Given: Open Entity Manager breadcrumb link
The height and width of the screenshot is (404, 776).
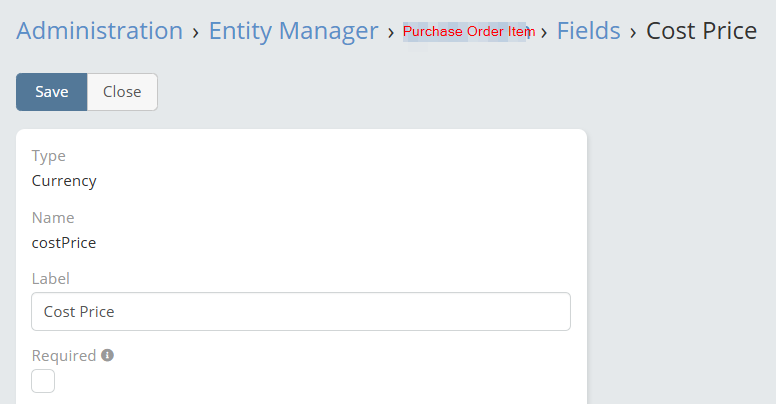Looking at the screenshot, I should click(x=293, y=31).
